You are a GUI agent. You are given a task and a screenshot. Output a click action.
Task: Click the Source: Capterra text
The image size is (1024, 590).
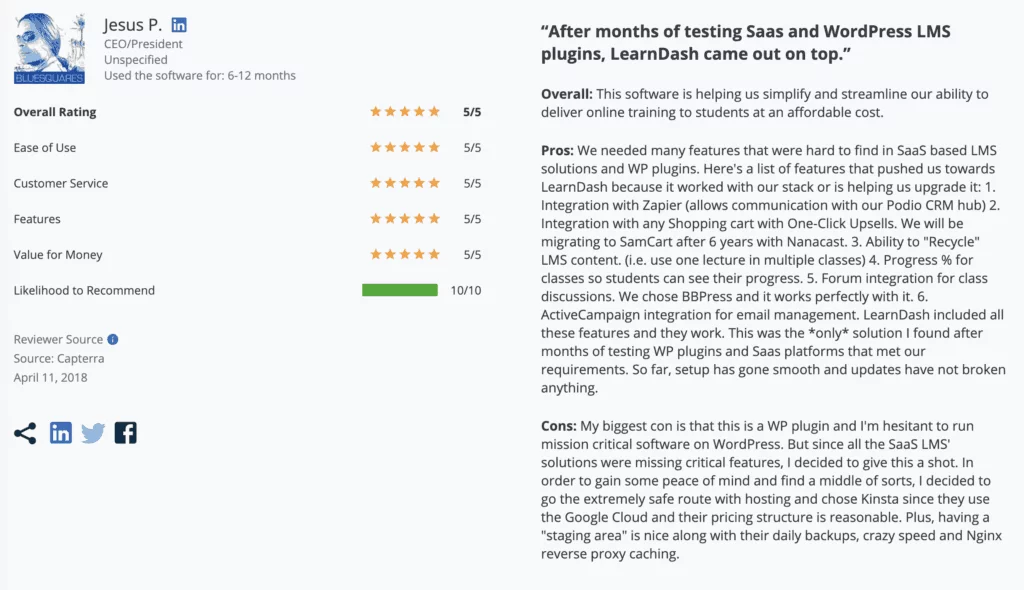click(x=59, y=358)
